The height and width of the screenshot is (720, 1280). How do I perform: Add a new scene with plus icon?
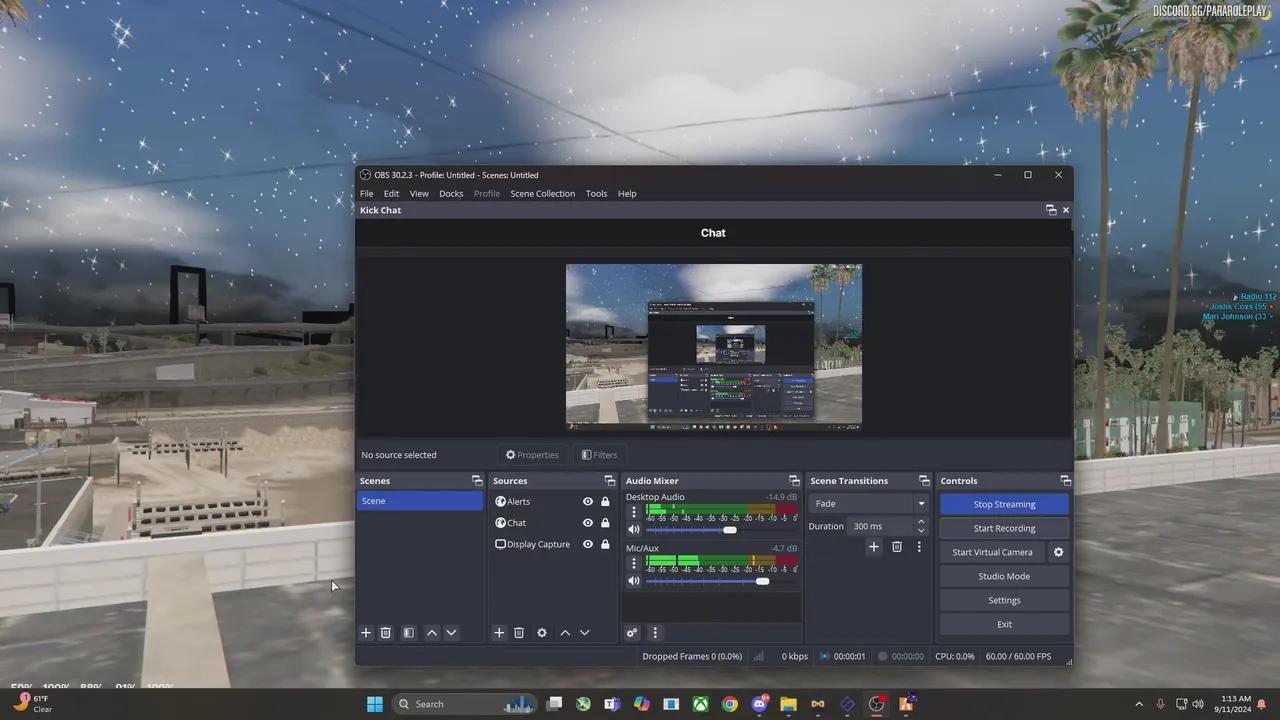coord(366,633)
